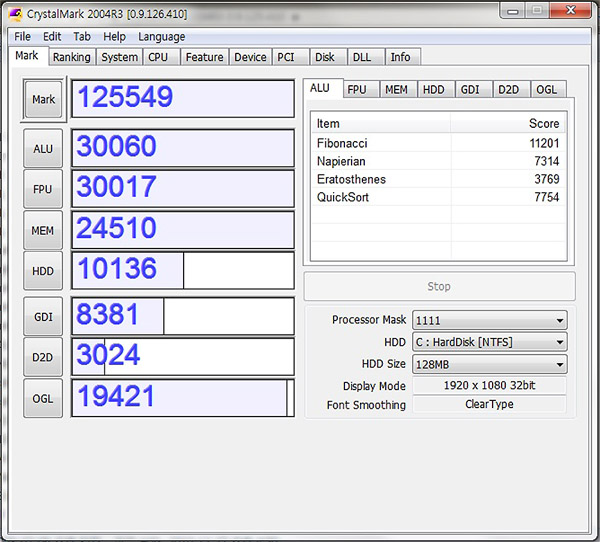Run the FPU benchmark button
The height and width of the screenshot is (542, 600).
click(43, 189)
